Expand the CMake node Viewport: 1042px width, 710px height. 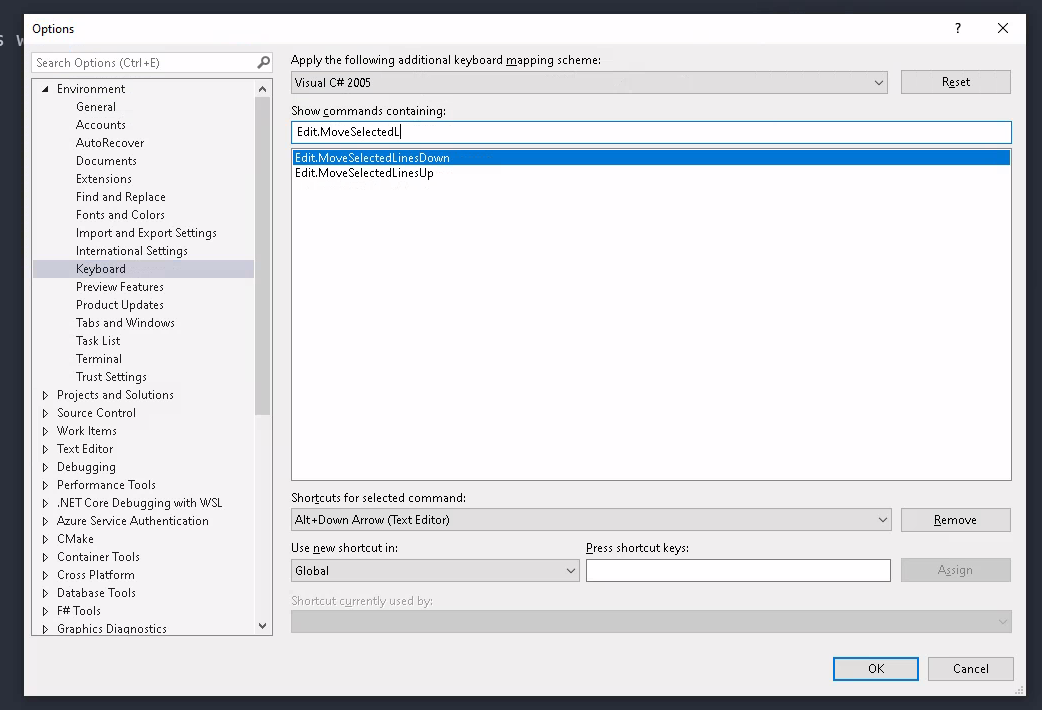[x=45, y=538]
